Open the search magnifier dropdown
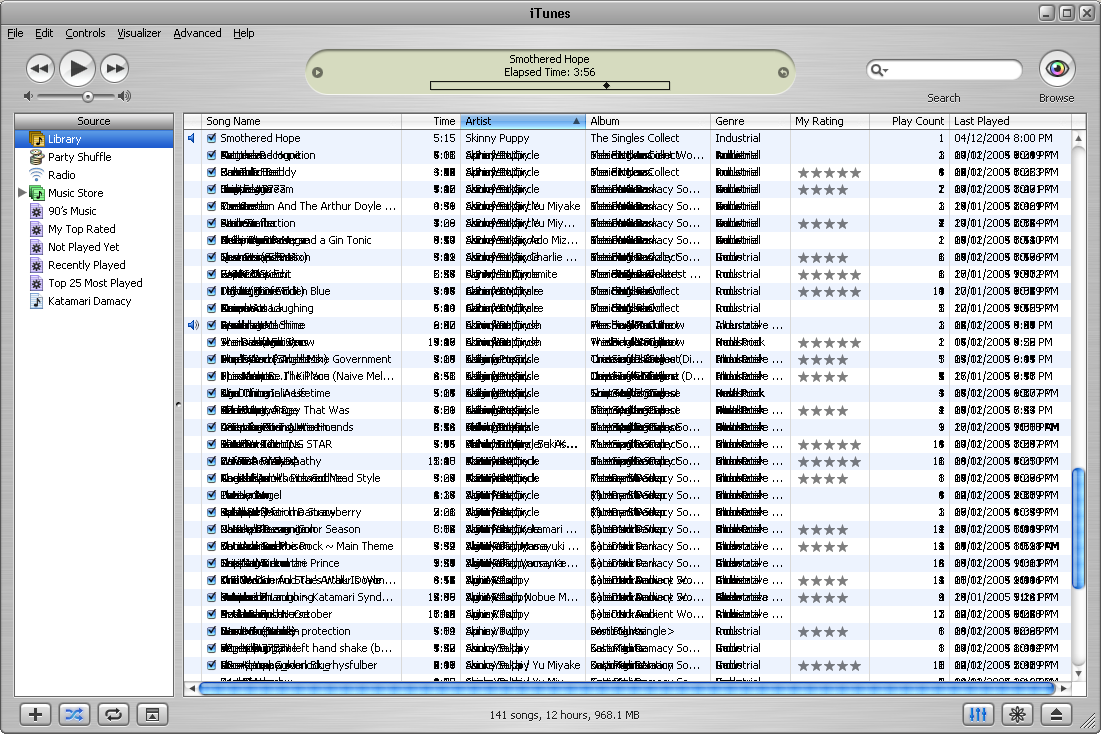Viewport: 1101px width, 734px height. coord(879,70)
